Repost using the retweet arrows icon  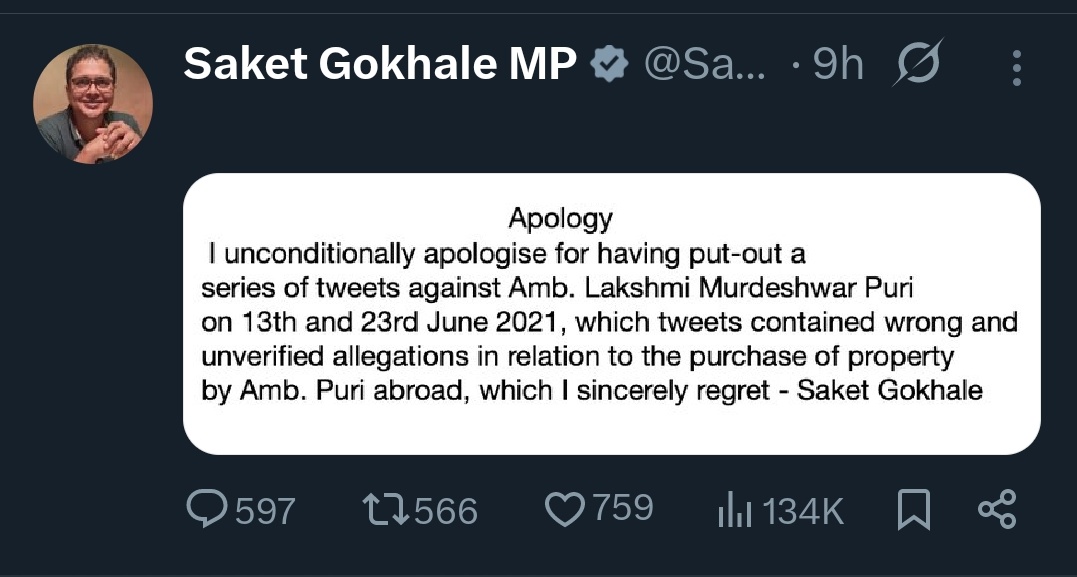[x=385, y=510]
